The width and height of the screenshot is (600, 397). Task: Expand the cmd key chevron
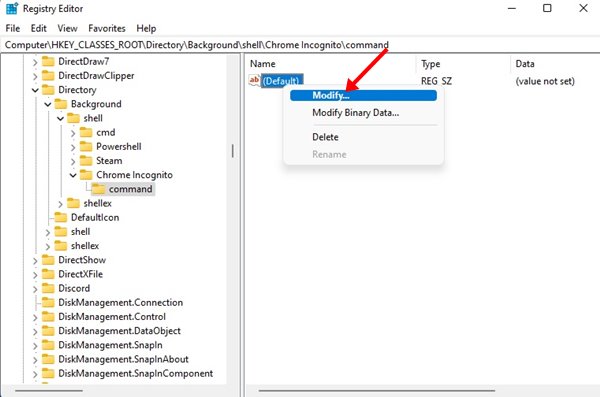tap(73, 133)
